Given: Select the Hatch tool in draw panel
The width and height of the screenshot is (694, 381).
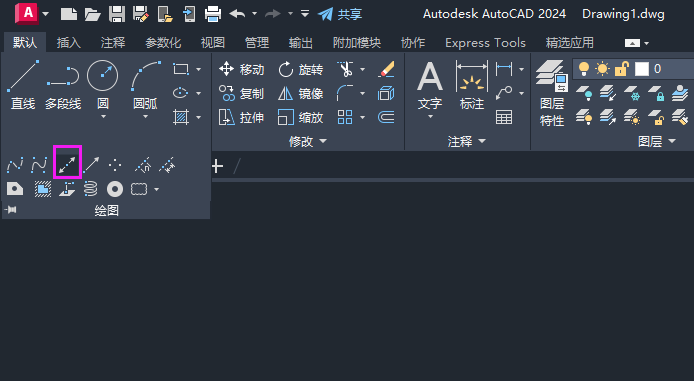Looking at the screenshot, I should coord(181,117).
